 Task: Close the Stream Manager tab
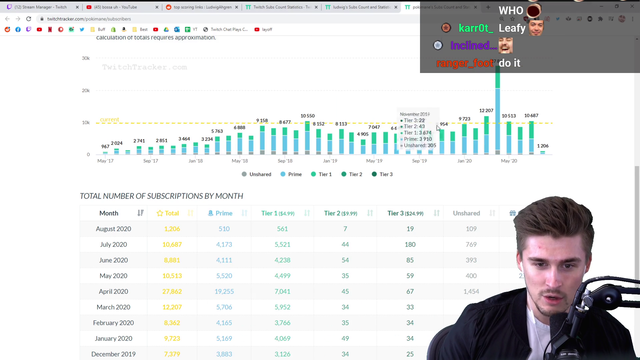77,7
